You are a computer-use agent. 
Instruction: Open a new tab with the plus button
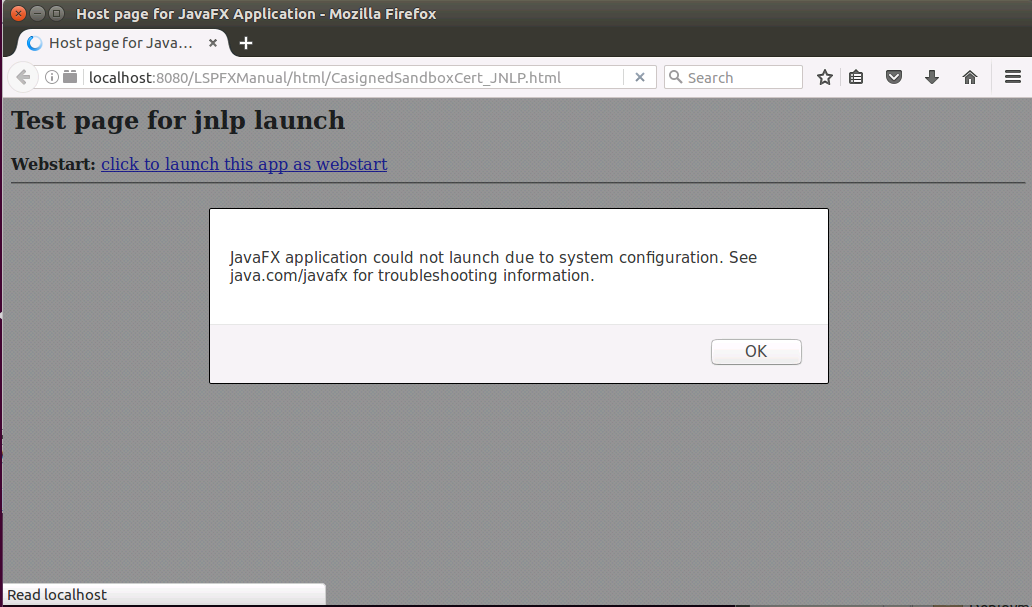246,43
